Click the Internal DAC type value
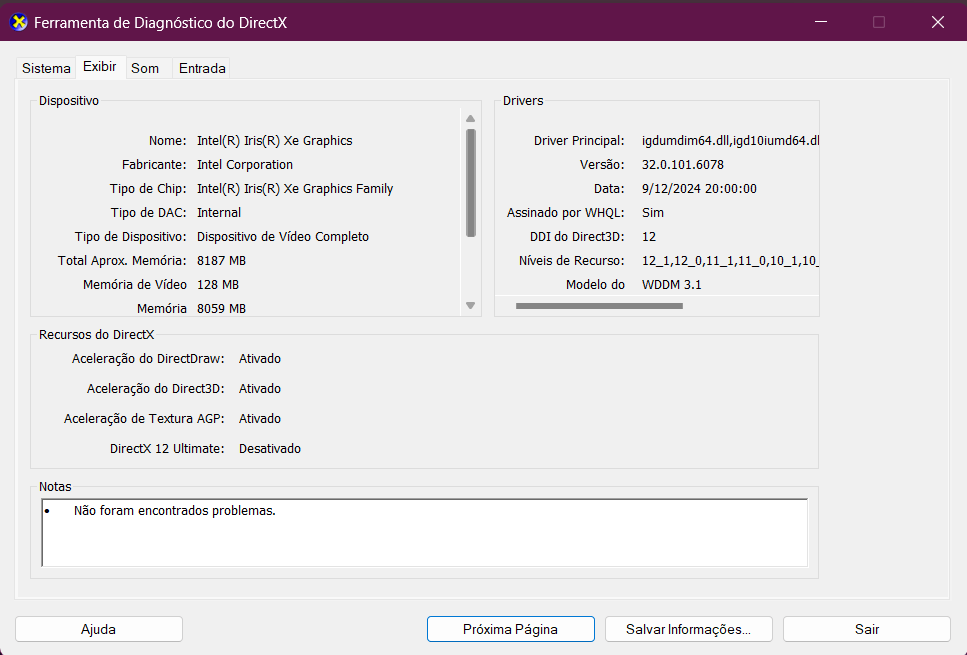 click(x=219, y=213)
